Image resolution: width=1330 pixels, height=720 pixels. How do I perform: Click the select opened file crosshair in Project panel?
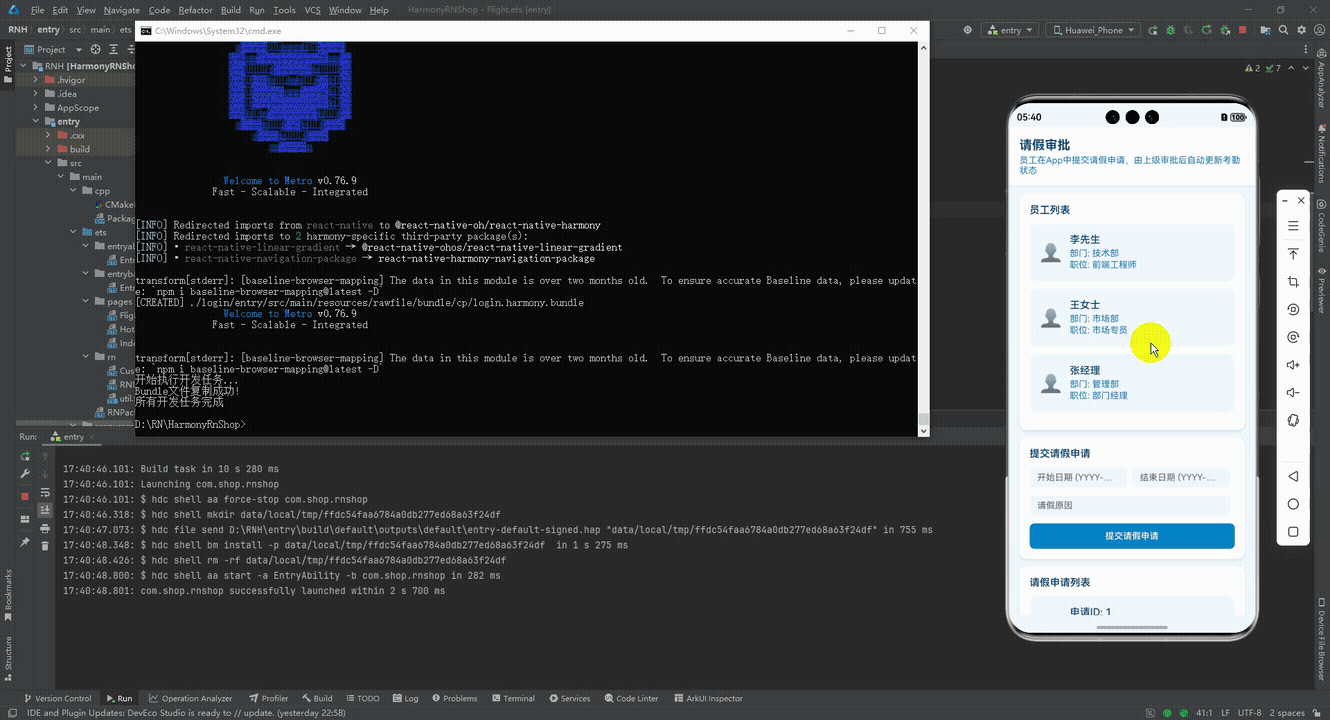tap(96, 49)
